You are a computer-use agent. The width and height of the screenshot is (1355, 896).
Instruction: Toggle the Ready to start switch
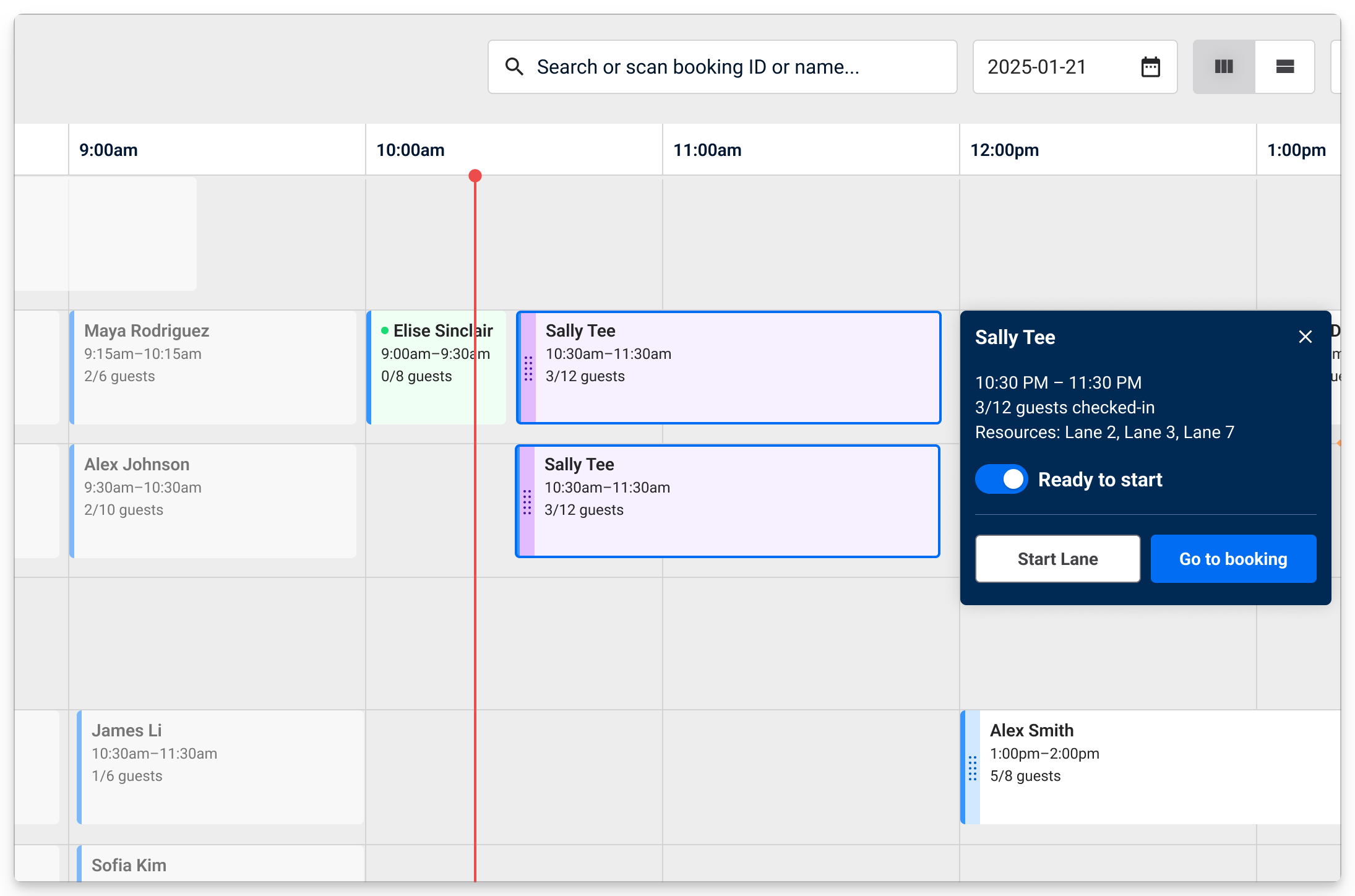(1001, 480)
